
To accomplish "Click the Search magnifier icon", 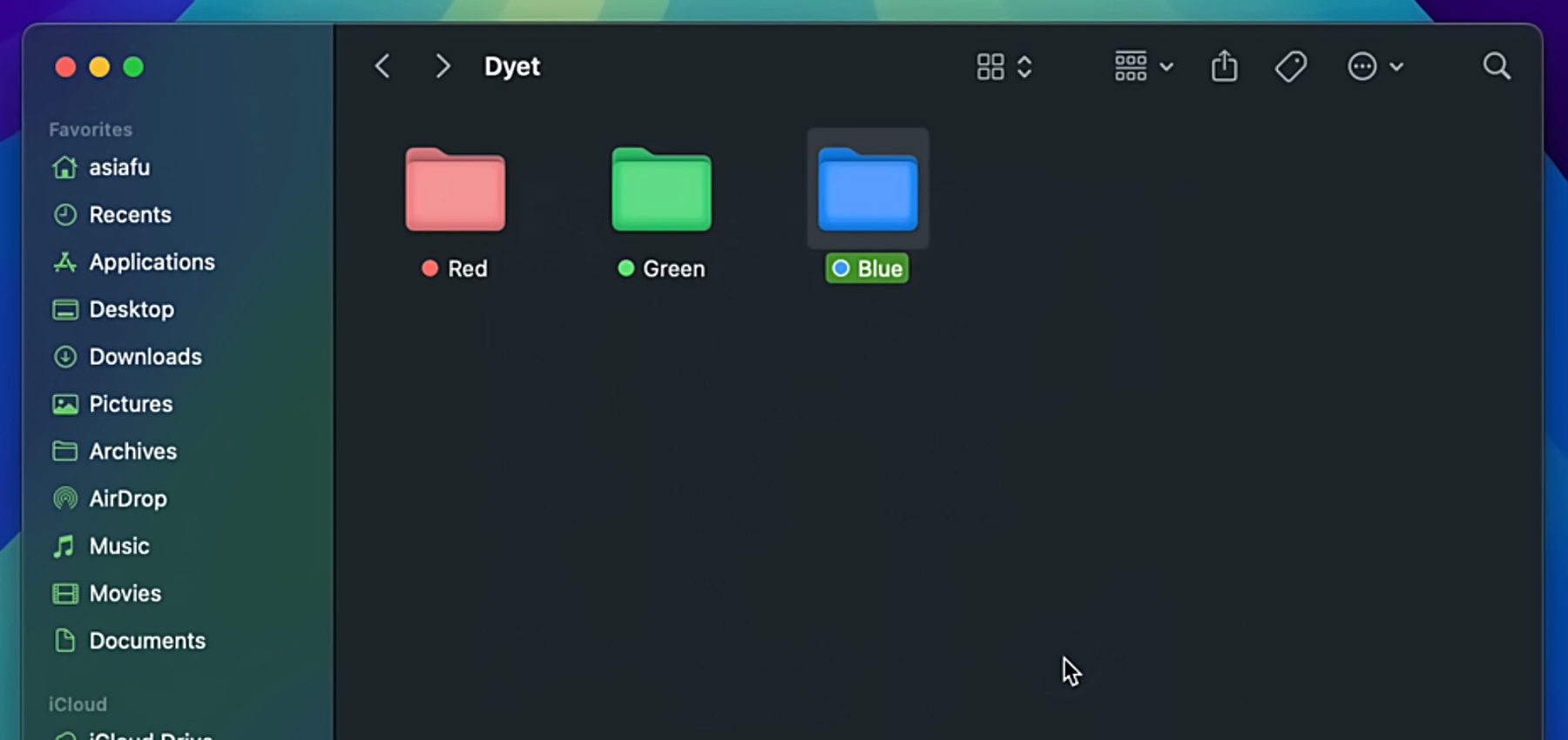I will (x=1496, y=66).
